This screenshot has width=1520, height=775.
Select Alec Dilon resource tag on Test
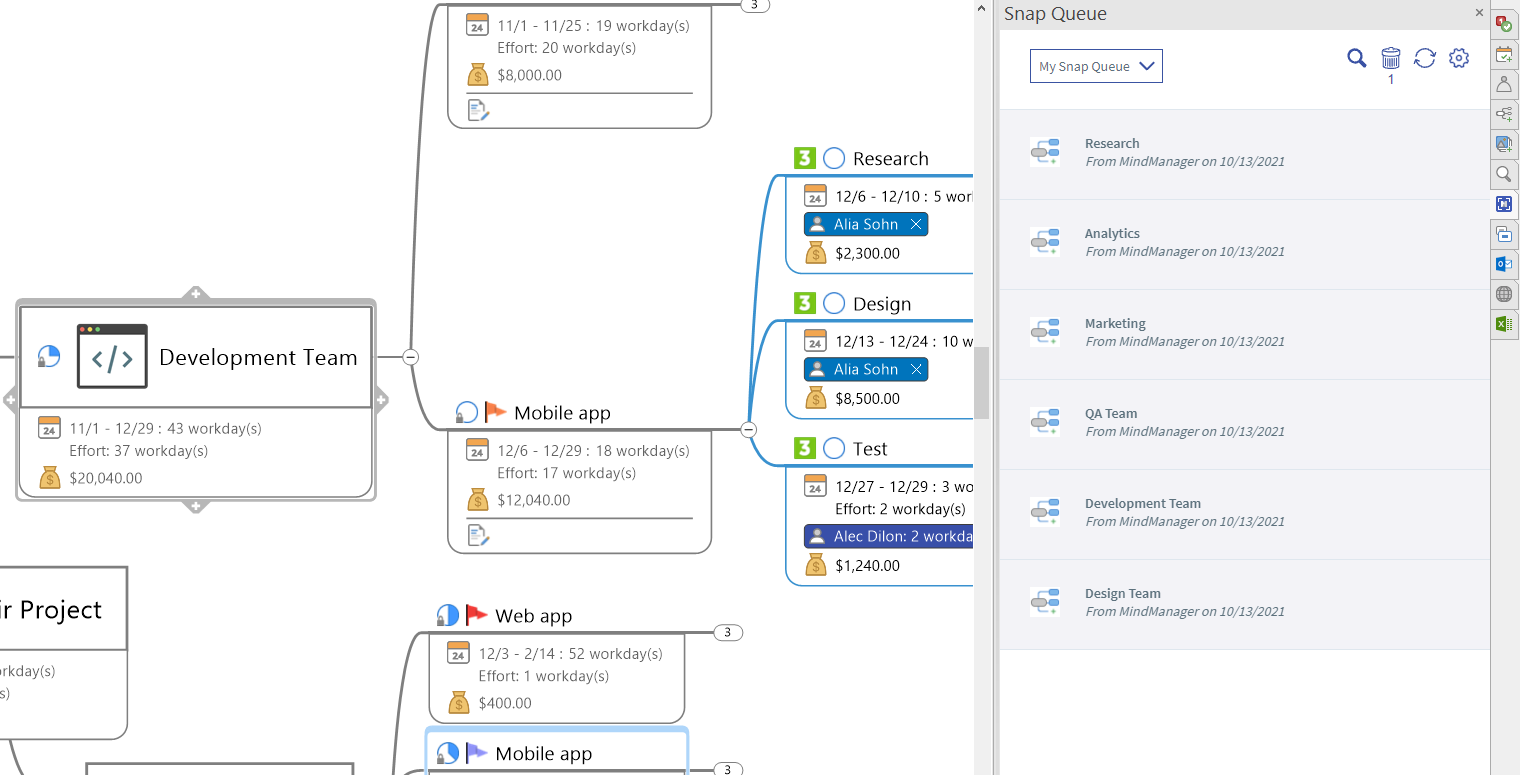pos(889,536)
